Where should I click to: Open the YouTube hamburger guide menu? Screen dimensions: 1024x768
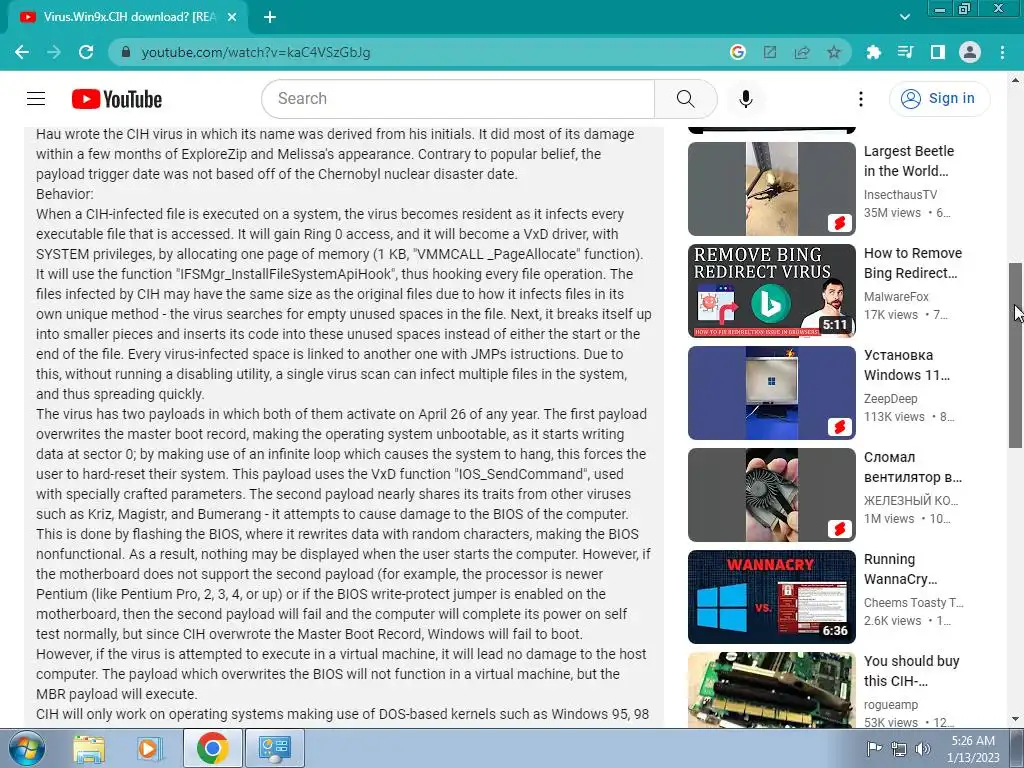click(36, 99)
